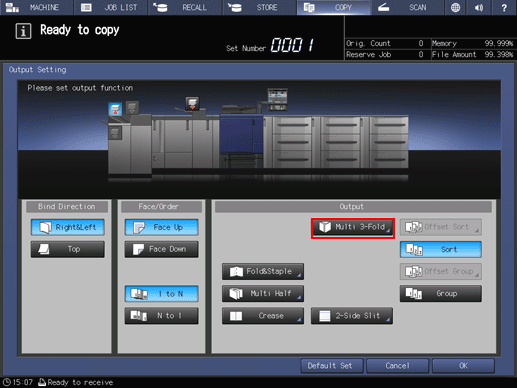517x388 pixels.
Task: Enable Face Down output
Action: pyautogui.click(x=162, y=249)
